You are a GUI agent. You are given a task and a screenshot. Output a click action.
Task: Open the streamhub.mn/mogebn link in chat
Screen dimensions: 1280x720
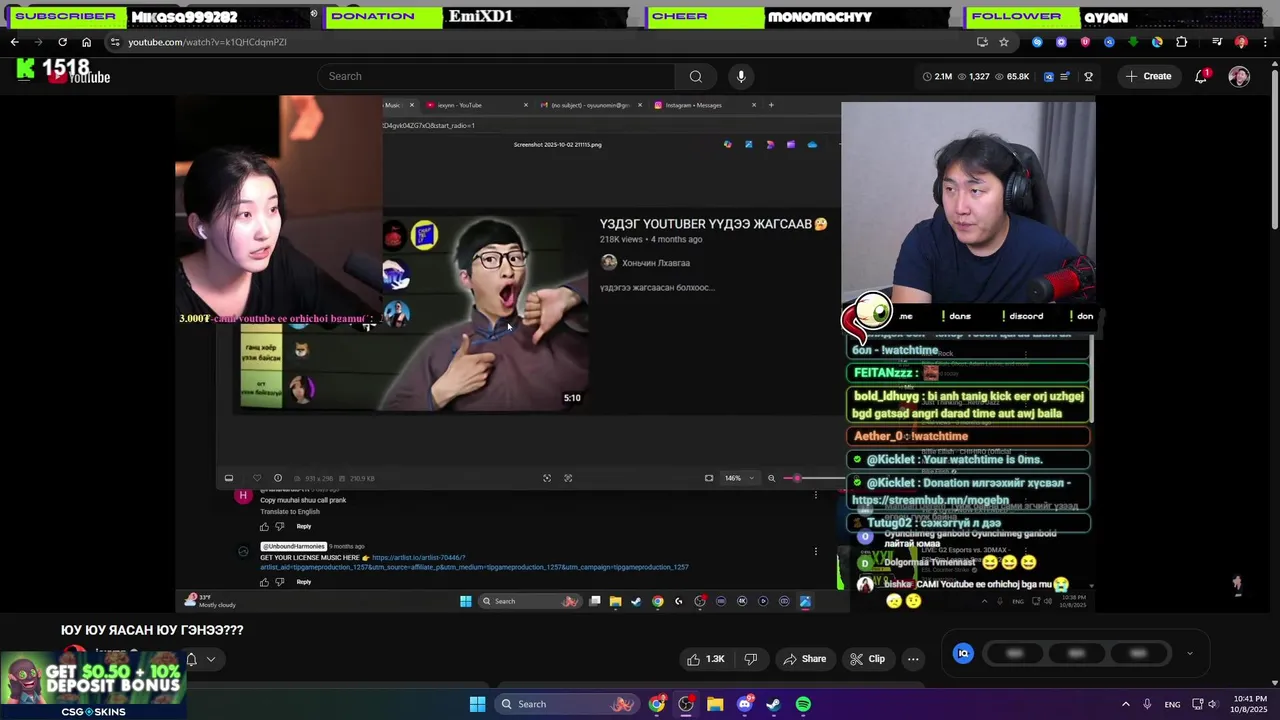(x=930, y=500)
